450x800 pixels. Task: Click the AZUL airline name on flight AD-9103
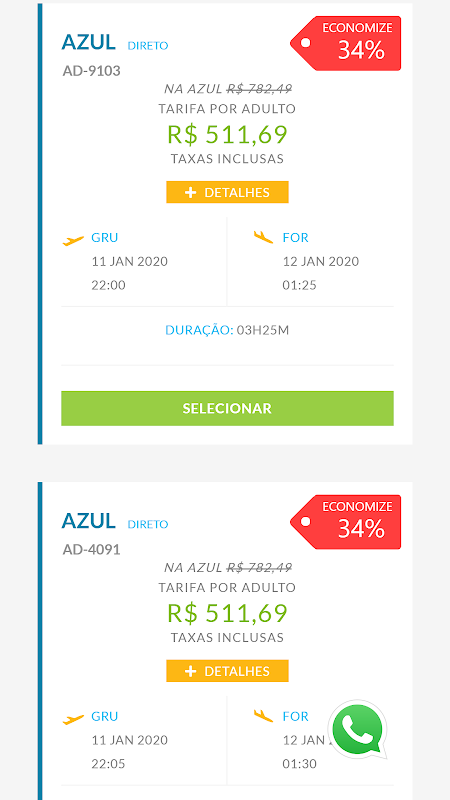pyautogui.click(x=89, y=42)
